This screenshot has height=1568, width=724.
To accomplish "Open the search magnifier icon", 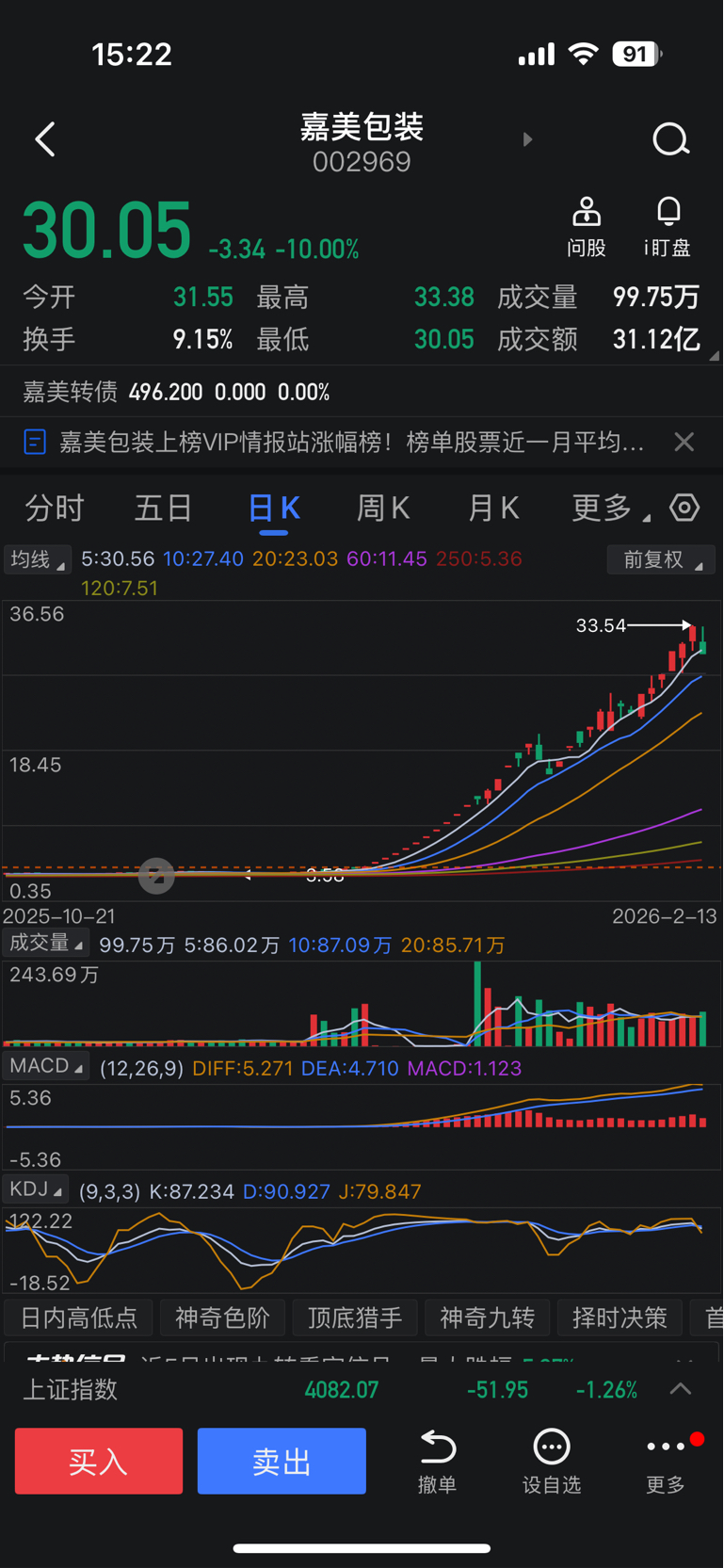I will click(671, 139).
